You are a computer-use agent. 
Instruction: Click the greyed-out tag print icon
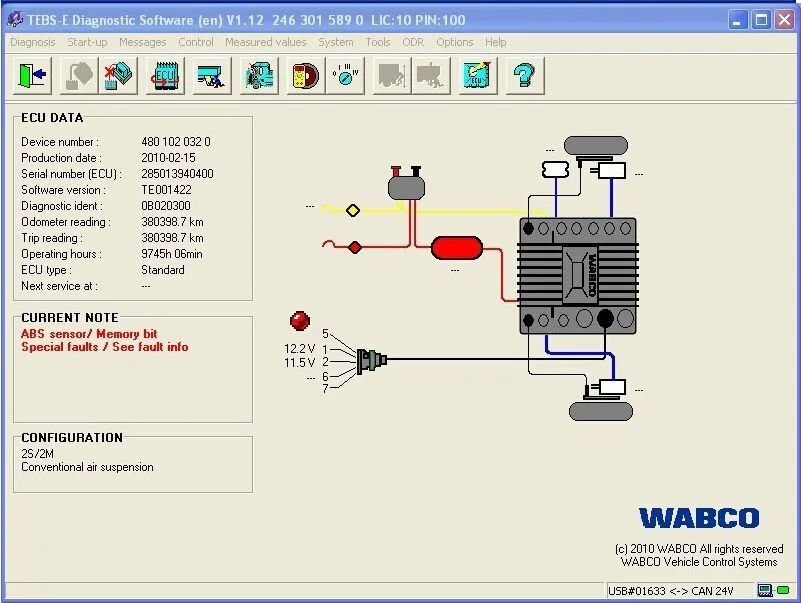point(79,76)
